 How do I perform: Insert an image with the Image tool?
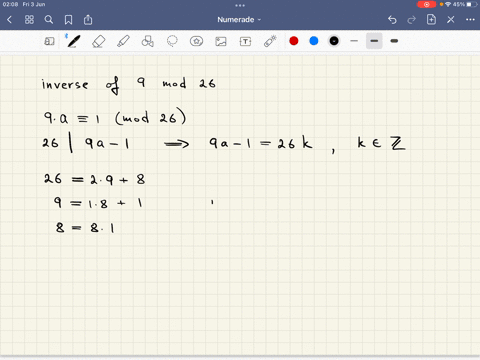[221, 41]
